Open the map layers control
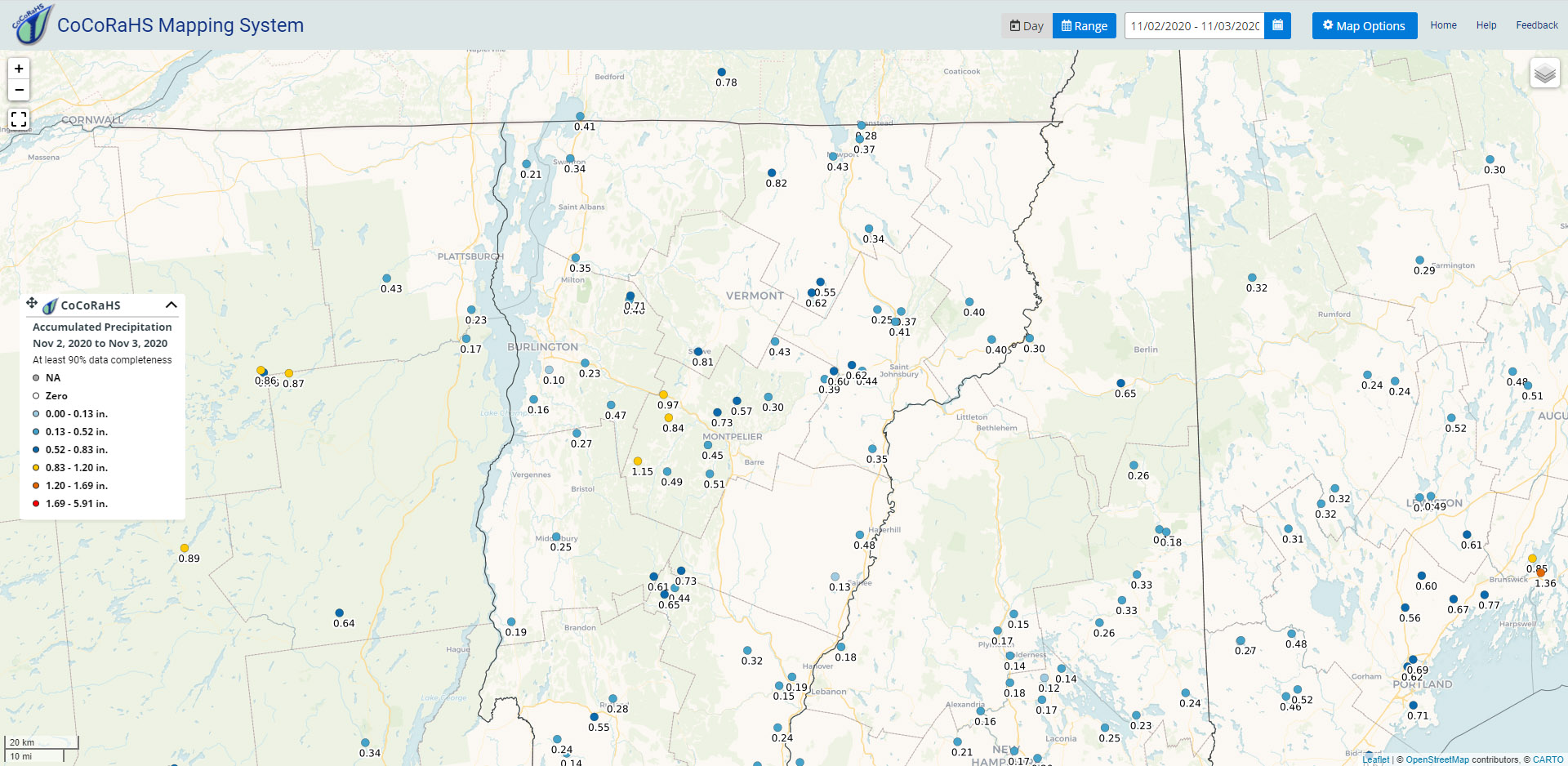1568x766 pixels. (1544, 73)
